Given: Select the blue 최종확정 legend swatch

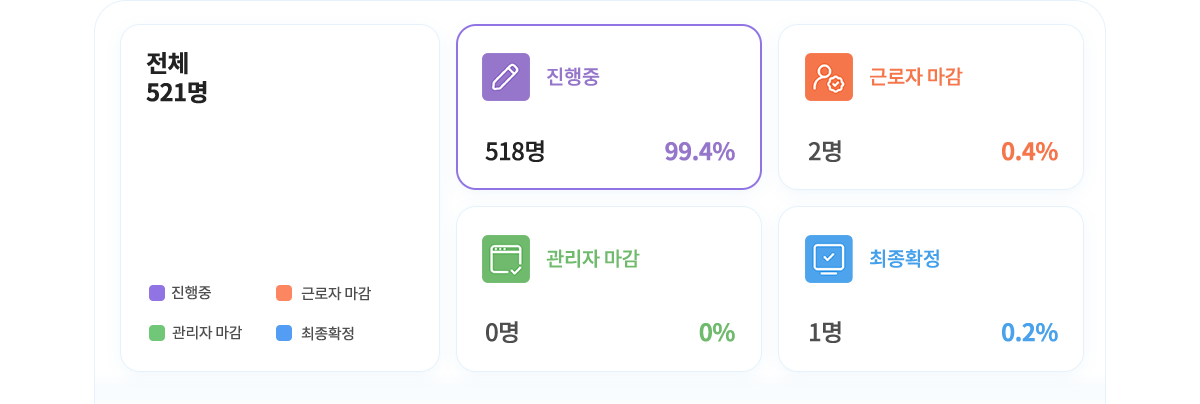Looking at the screenshot, I should [x=283, y=333].
